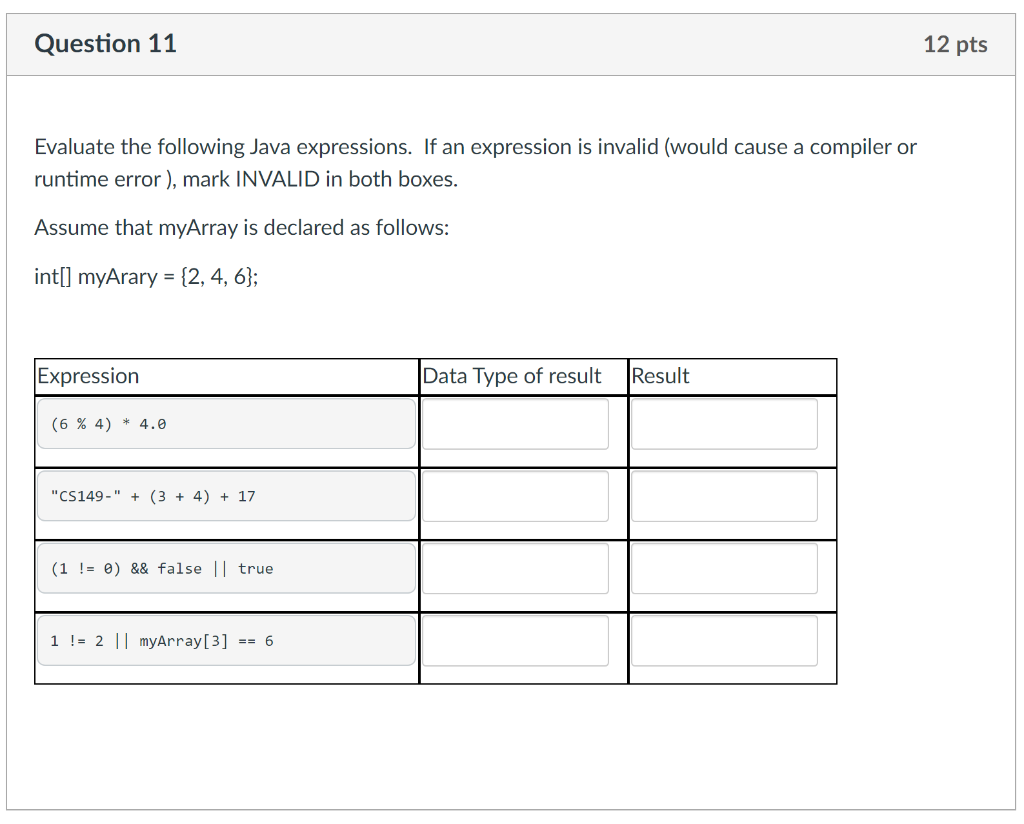Click Data Type input for (6 % 4) * 4.0
Image resolution: width=1024 pixels, height=824 pixels.
point(515,423)
